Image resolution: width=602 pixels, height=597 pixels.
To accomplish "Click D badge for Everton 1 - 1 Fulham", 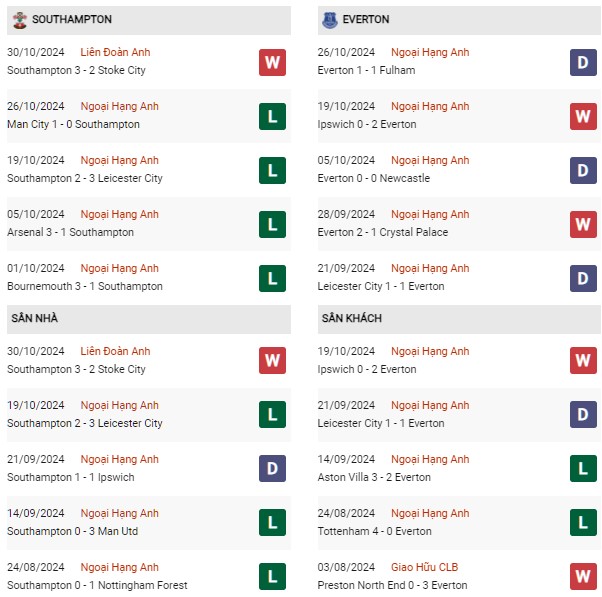I will [x=583, y=63].
